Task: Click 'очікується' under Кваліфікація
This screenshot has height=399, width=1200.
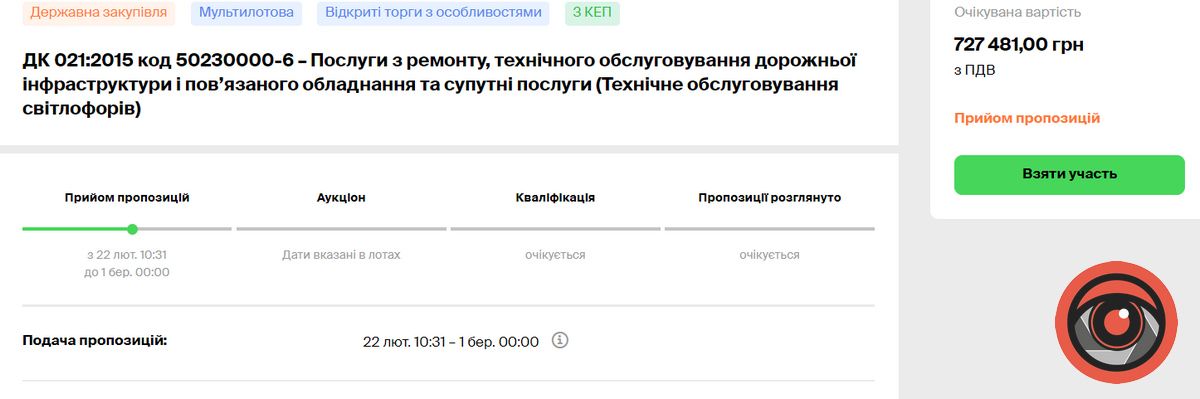Action: [x=555, y=255]
